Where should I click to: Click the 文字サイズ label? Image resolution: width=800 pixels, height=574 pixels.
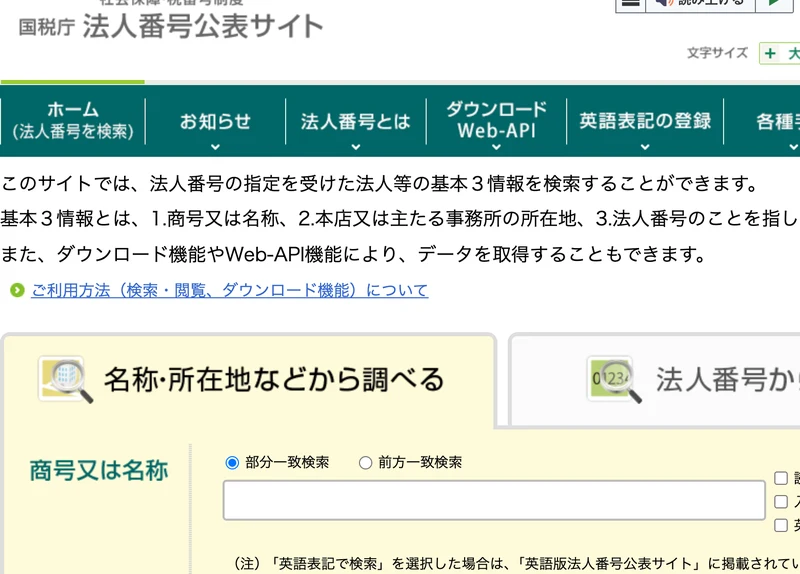[x=717, y=53]
